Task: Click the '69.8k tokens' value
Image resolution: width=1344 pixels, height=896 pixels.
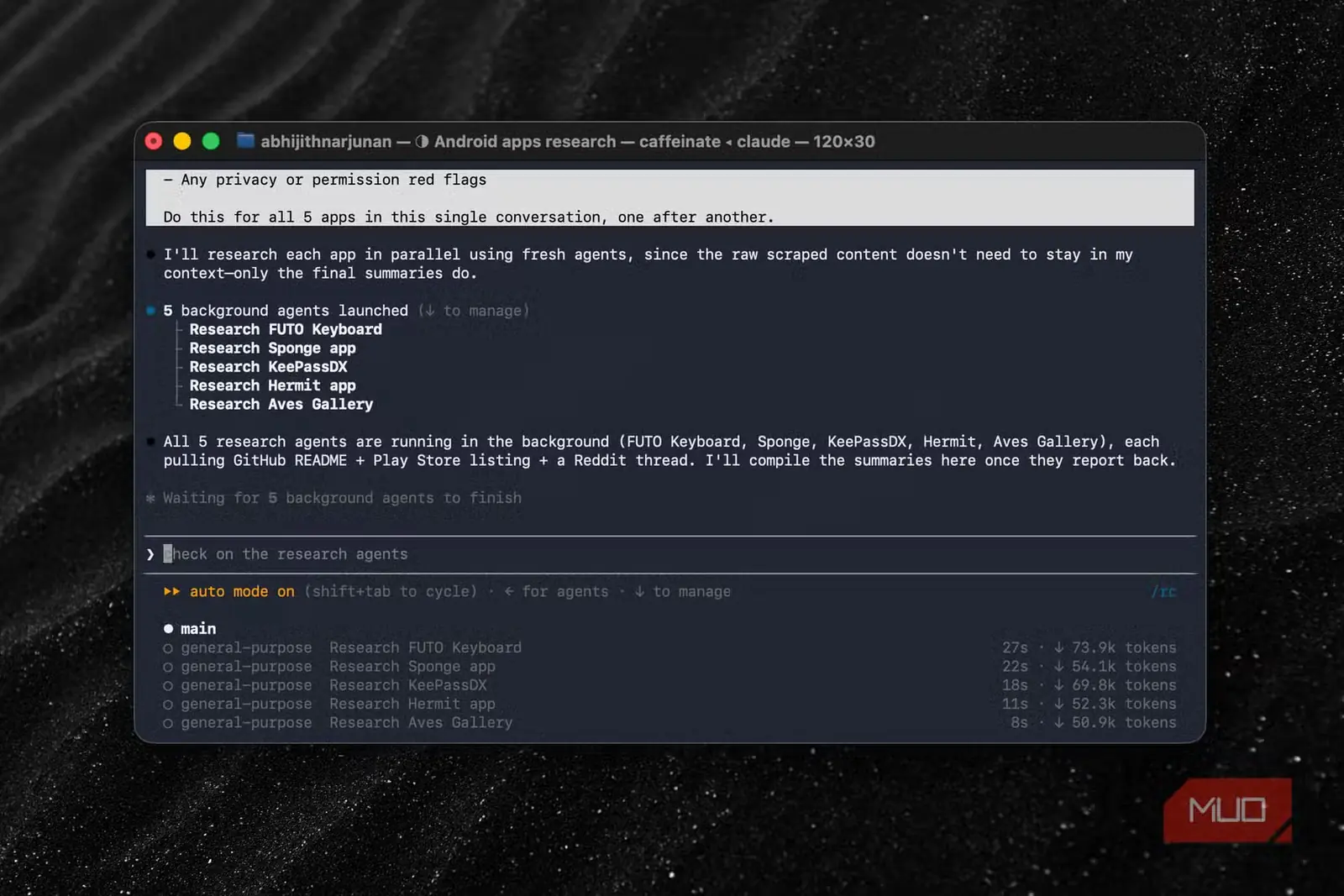Action: [x=1124, y=685]
